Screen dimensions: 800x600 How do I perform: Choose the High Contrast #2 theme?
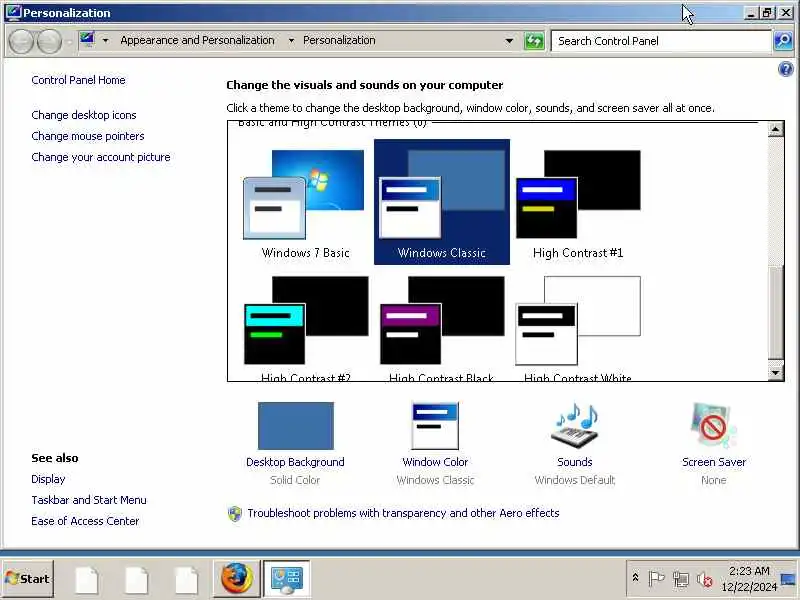305,327
